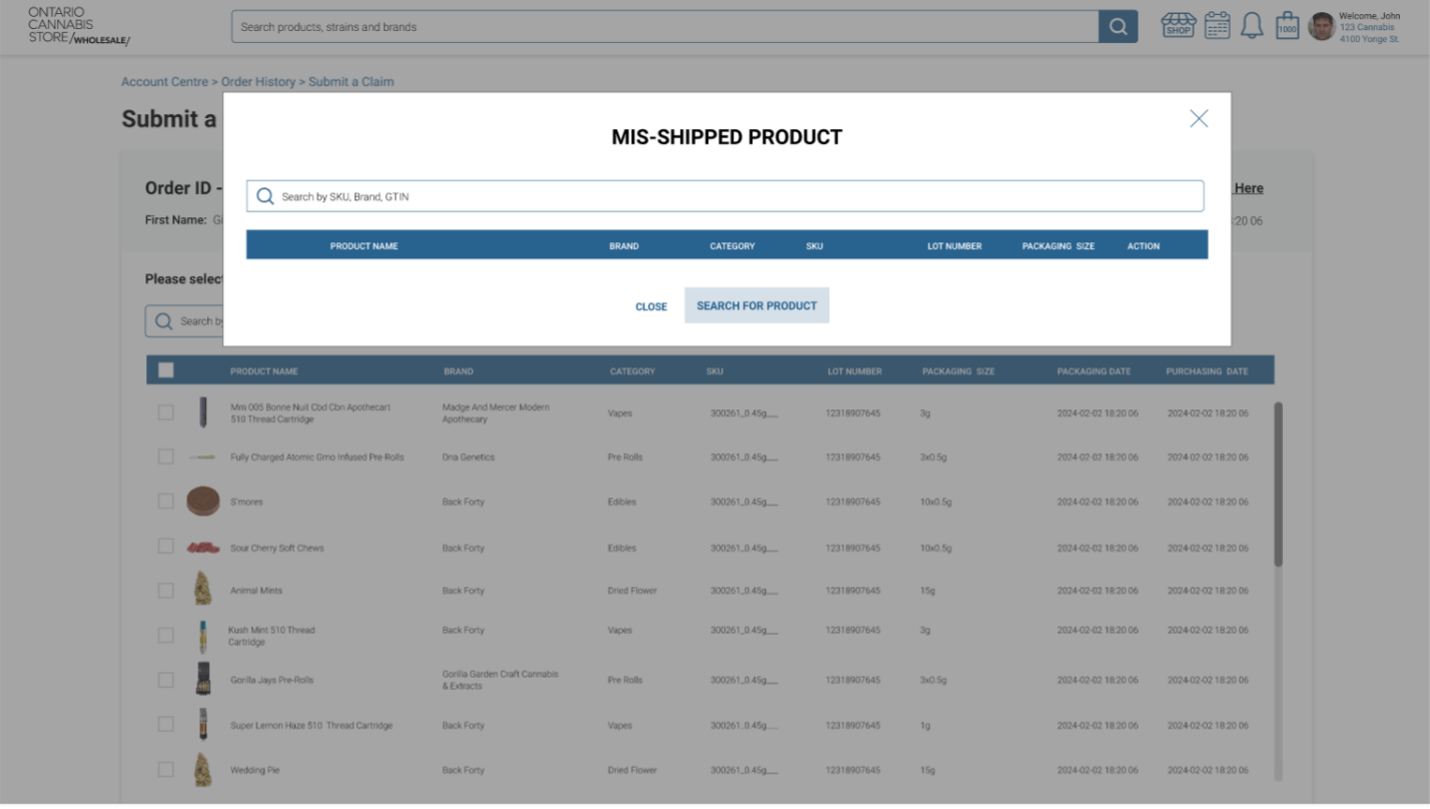Focus the top search products, strains and brands field
Image resolution: width=1430 pixels, height=809 pixels.
pos(665,27)
